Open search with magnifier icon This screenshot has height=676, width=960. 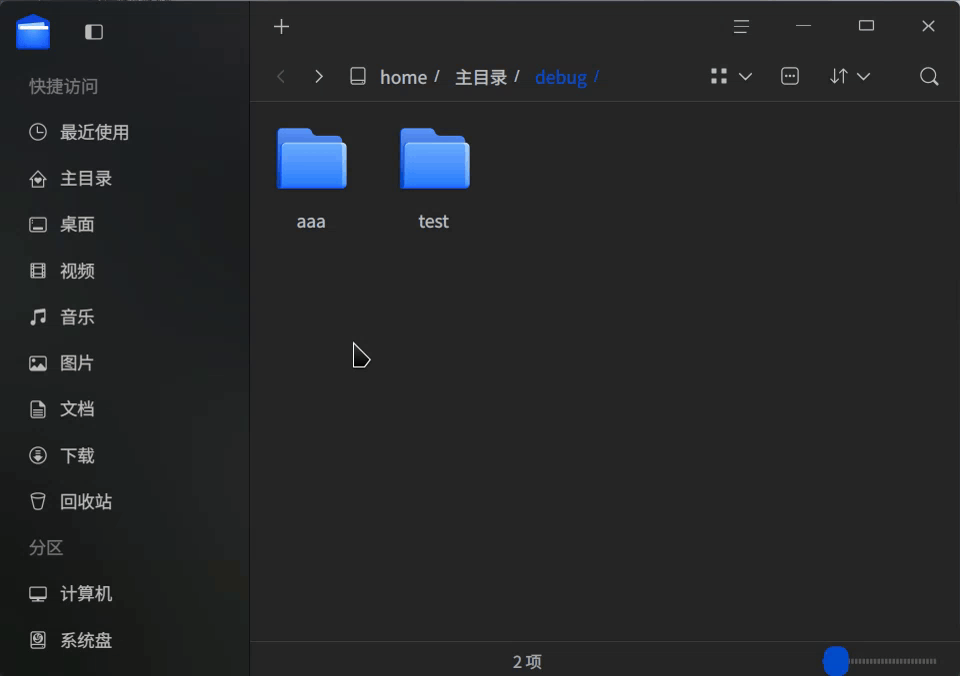pos(929,77)
